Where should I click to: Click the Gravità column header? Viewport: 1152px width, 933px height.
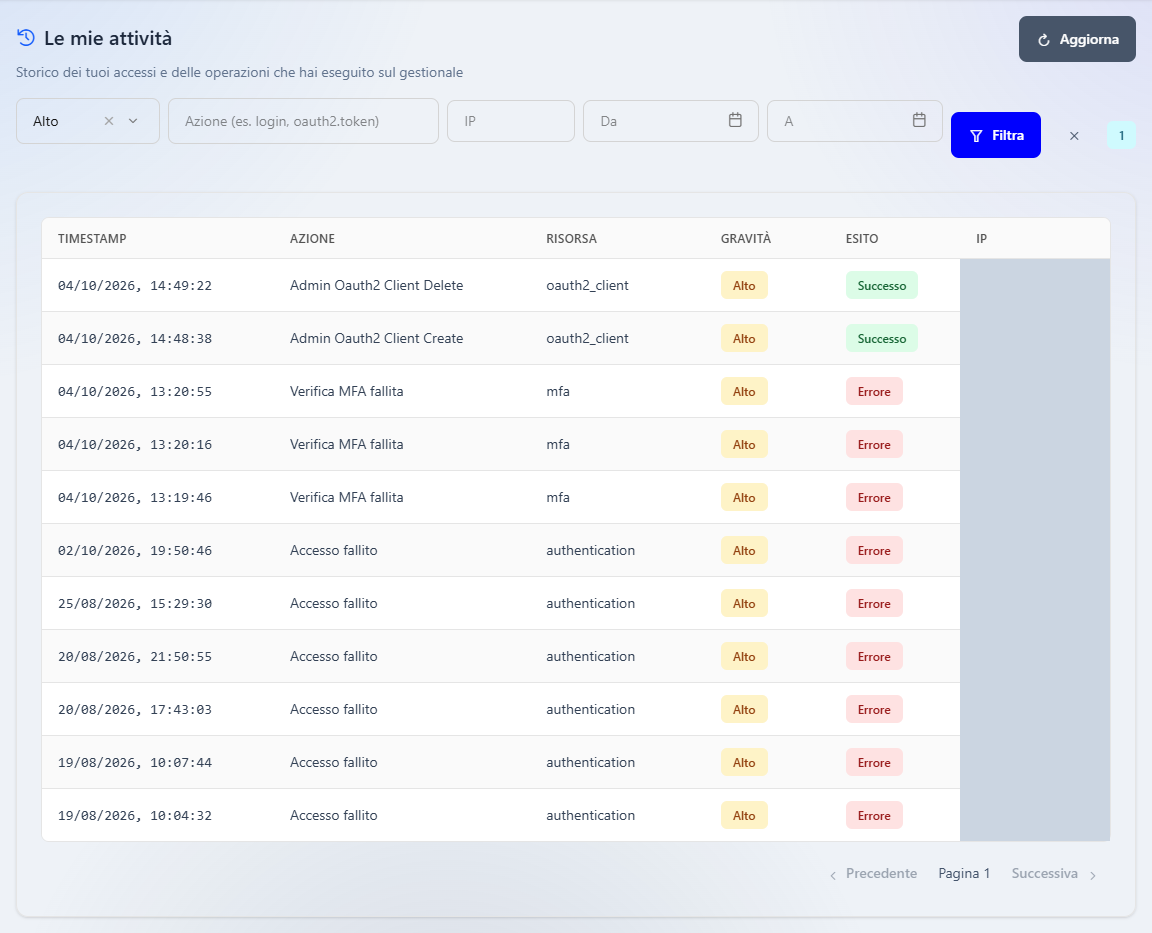coord(746,239)
